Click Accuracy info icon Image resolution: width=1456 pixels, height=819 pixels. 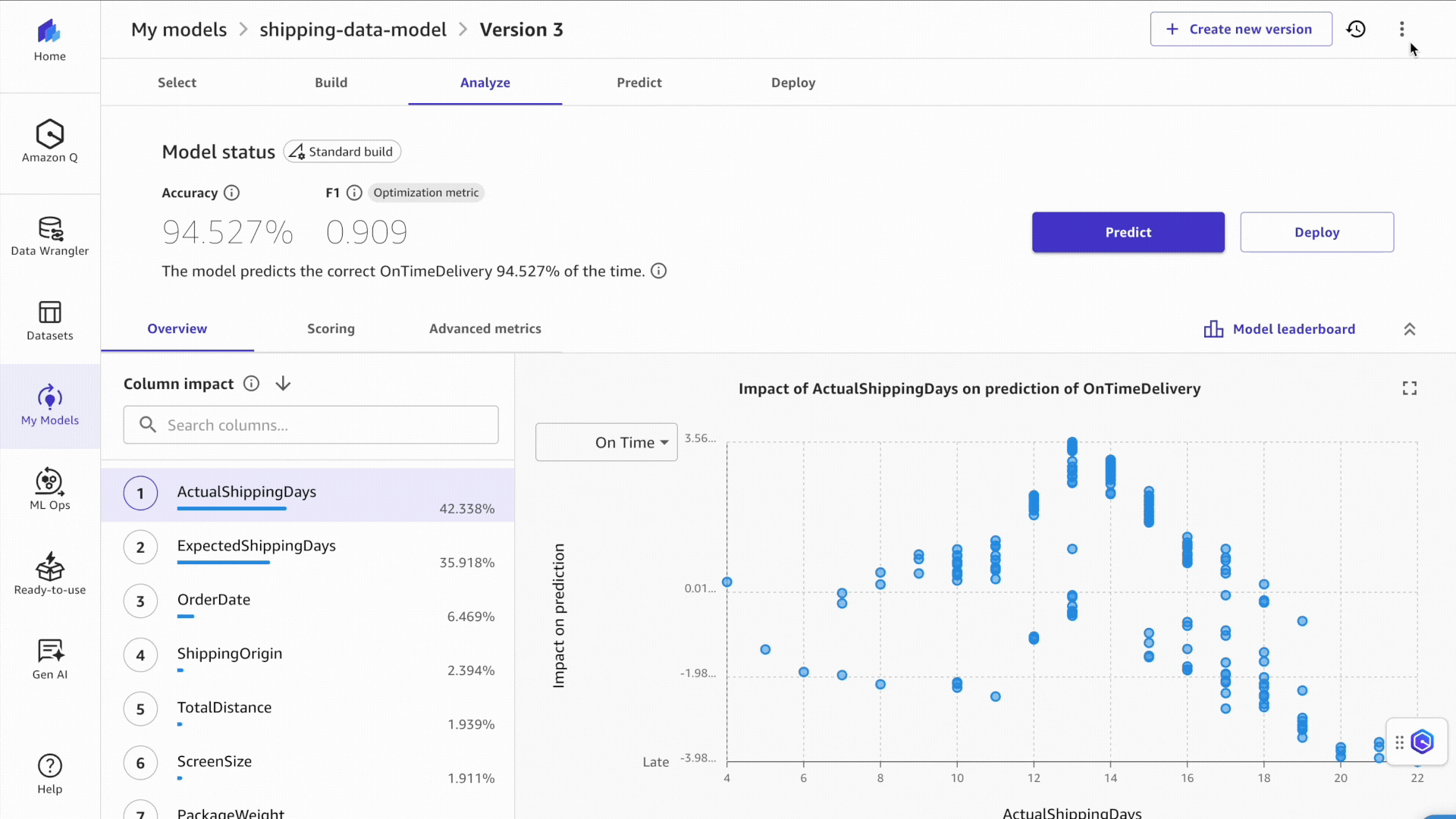click(232, 193)
